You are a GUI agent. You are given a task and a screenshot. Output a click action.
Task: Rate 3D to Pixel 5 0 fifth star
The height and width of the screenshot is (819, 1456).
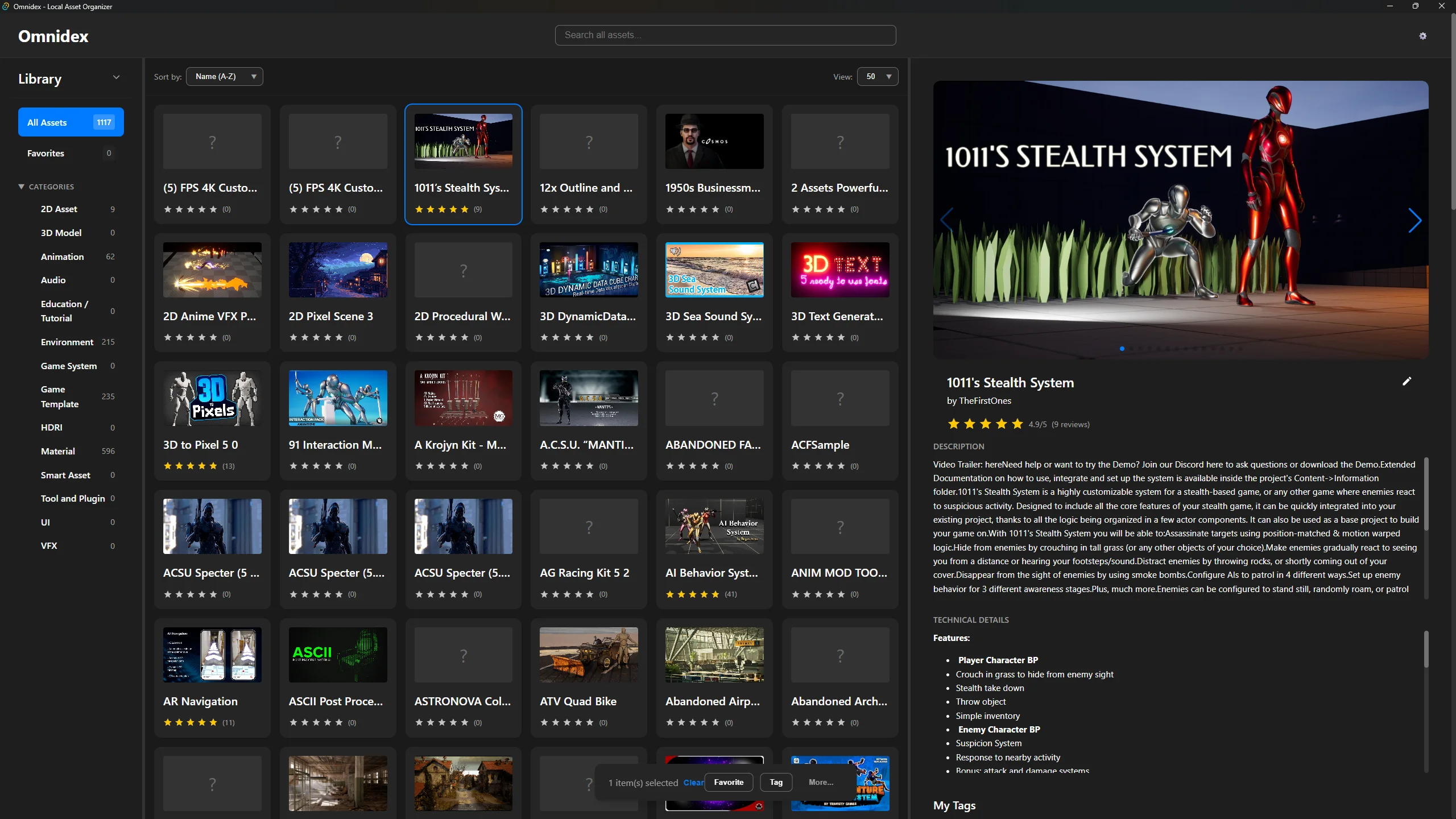tap(213, 466)
